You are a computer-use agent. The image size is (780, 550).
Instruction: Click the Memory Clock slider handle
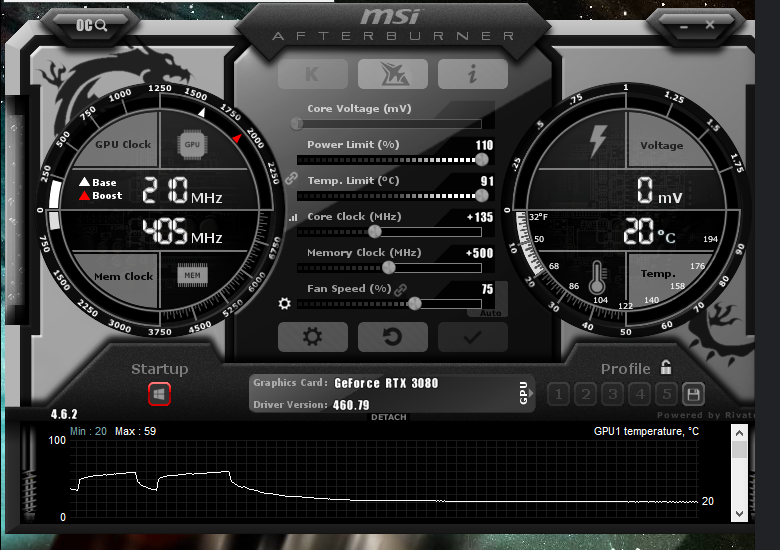389,268
